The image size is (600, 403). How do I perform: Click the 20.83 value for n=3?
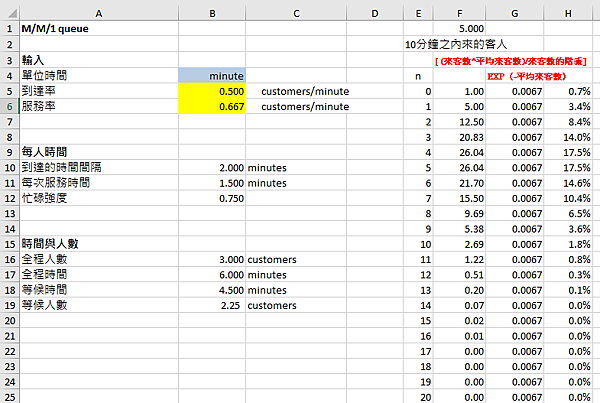[471, 137]
